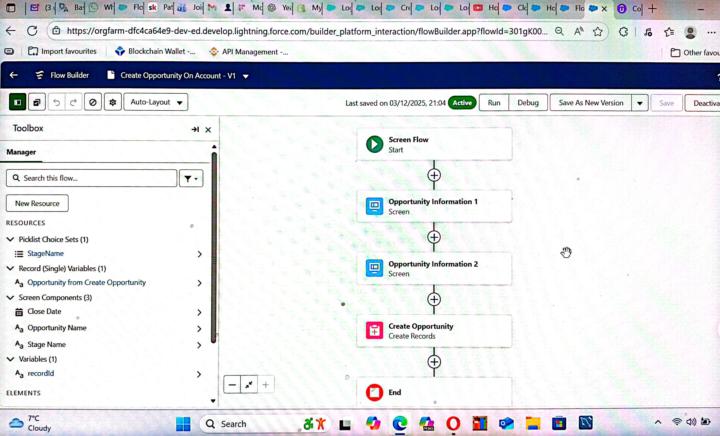720x436 pixels.
Task: Select the Manager tab
Action: [21, 152]
